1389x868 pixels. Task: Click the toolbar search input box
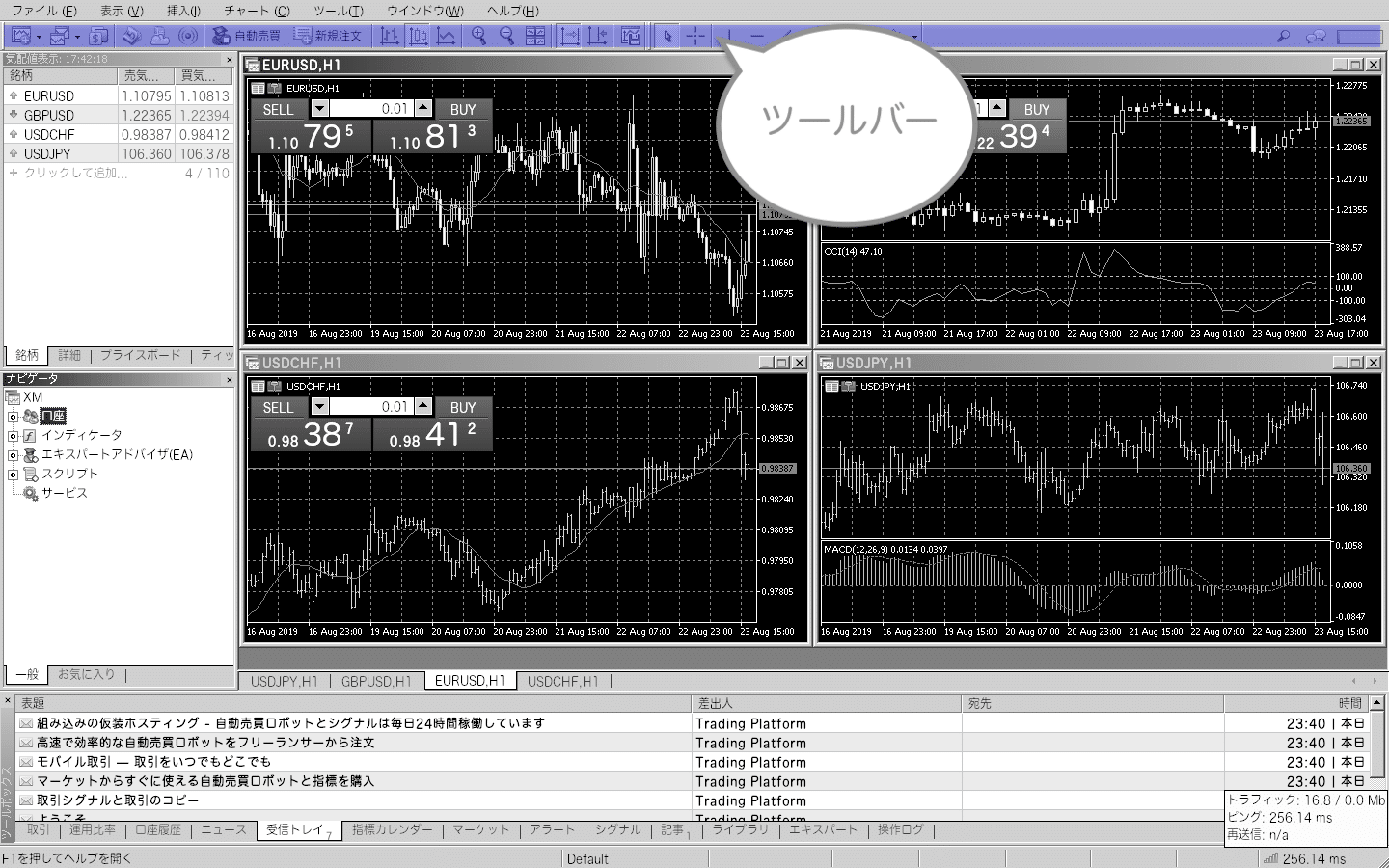tap(1360, 37)
